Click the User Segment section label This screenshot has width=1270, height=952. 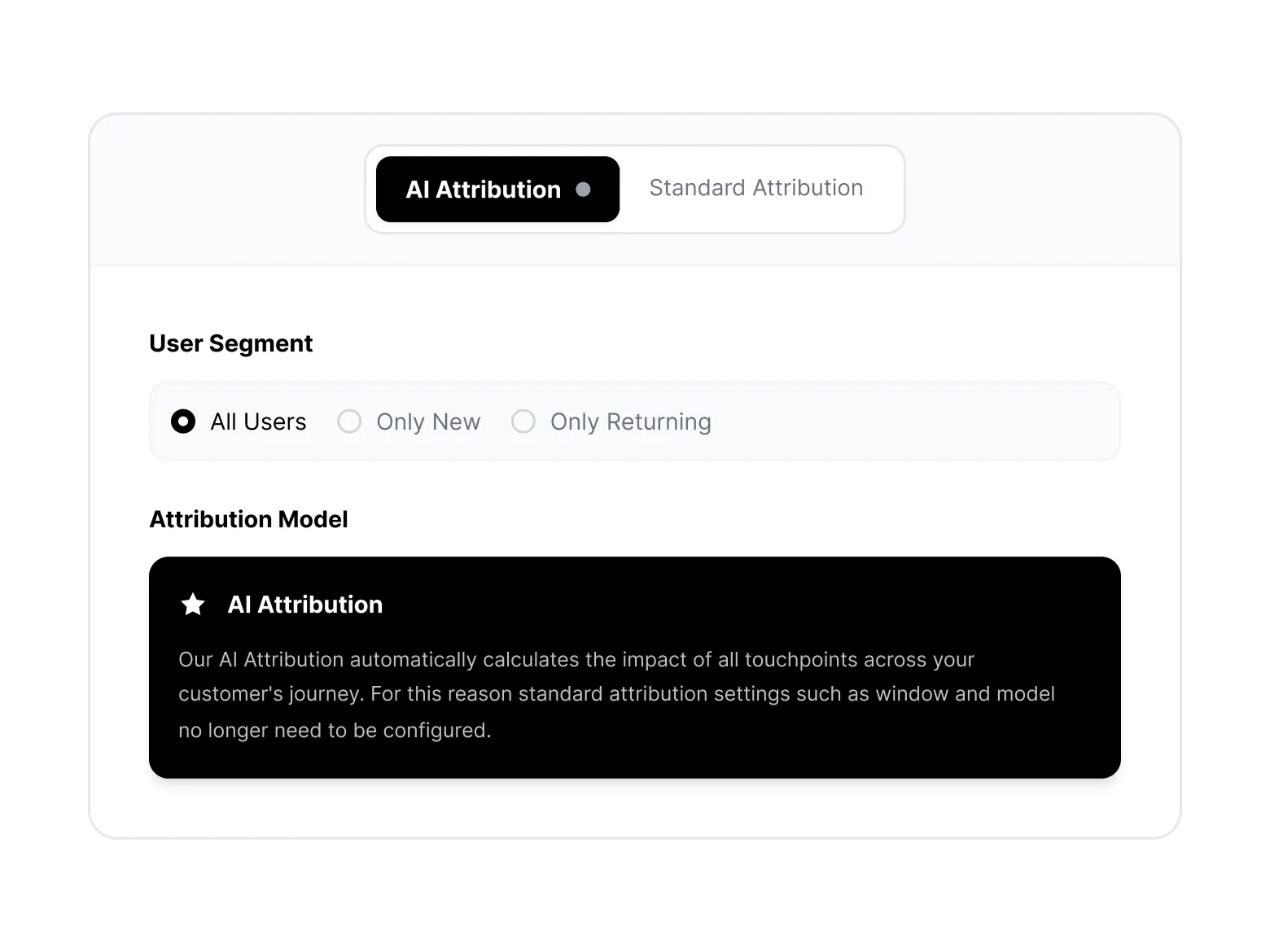click(x=230, y=343)
